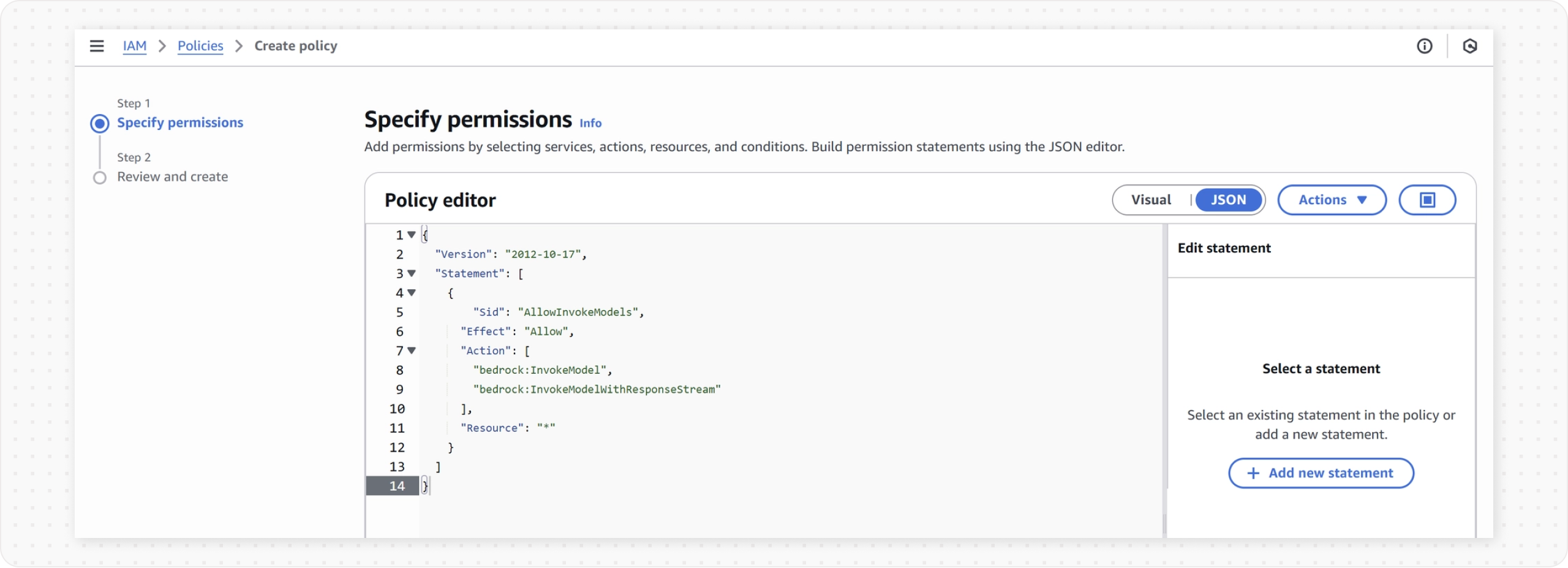Select the Review and create step radio
The image size is (1568, 568).
pyautogui.click(x=100, y=178)
